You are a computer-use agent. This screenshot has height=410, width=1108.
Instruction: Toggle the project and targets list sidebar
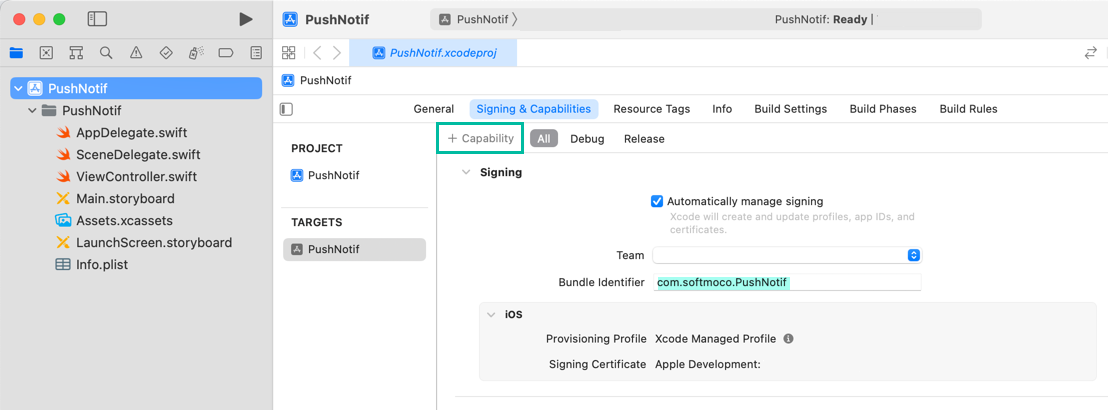tap(287, 109)
